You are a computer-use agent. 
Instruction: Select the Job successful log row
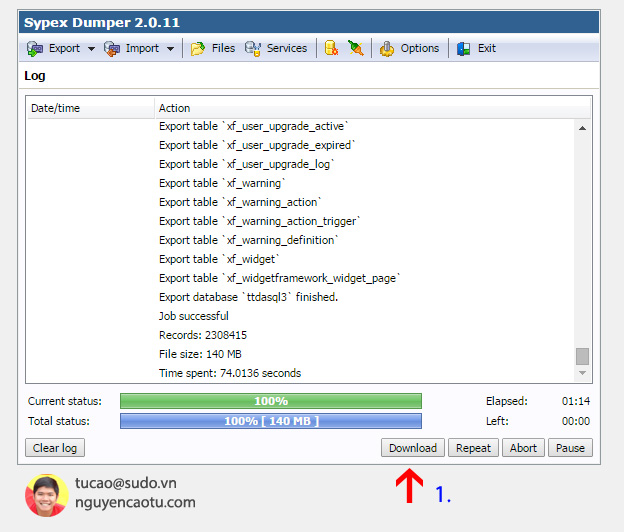(300, 316)
